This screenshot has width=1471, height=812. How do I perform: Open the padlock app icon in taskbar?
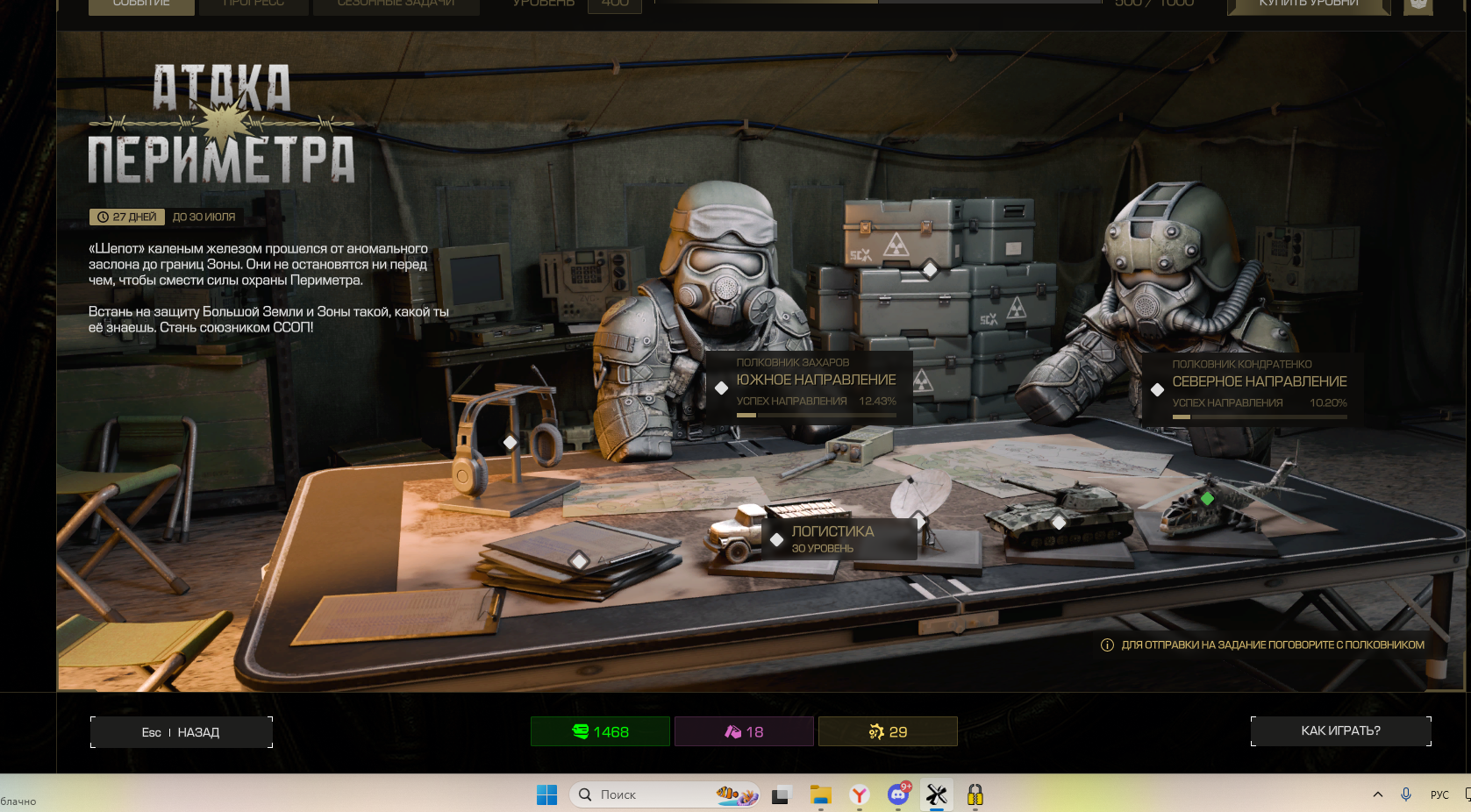tap(975, 794)
